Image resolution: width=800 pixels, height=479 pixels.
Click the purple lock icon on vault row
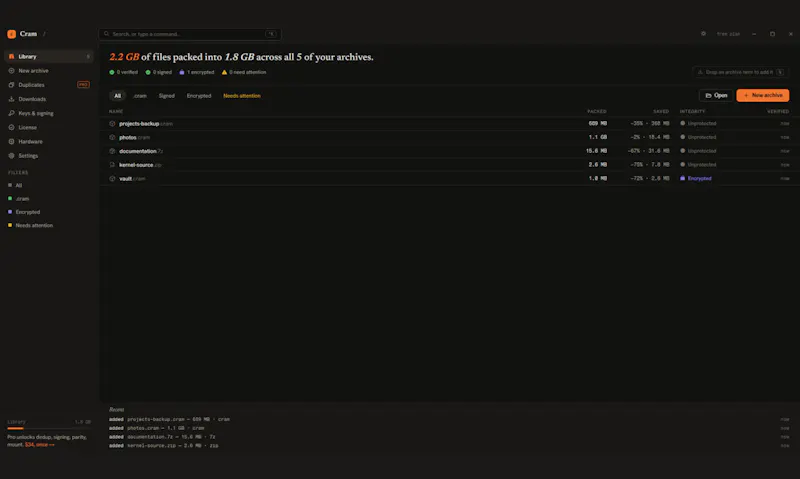coord(683,178)
